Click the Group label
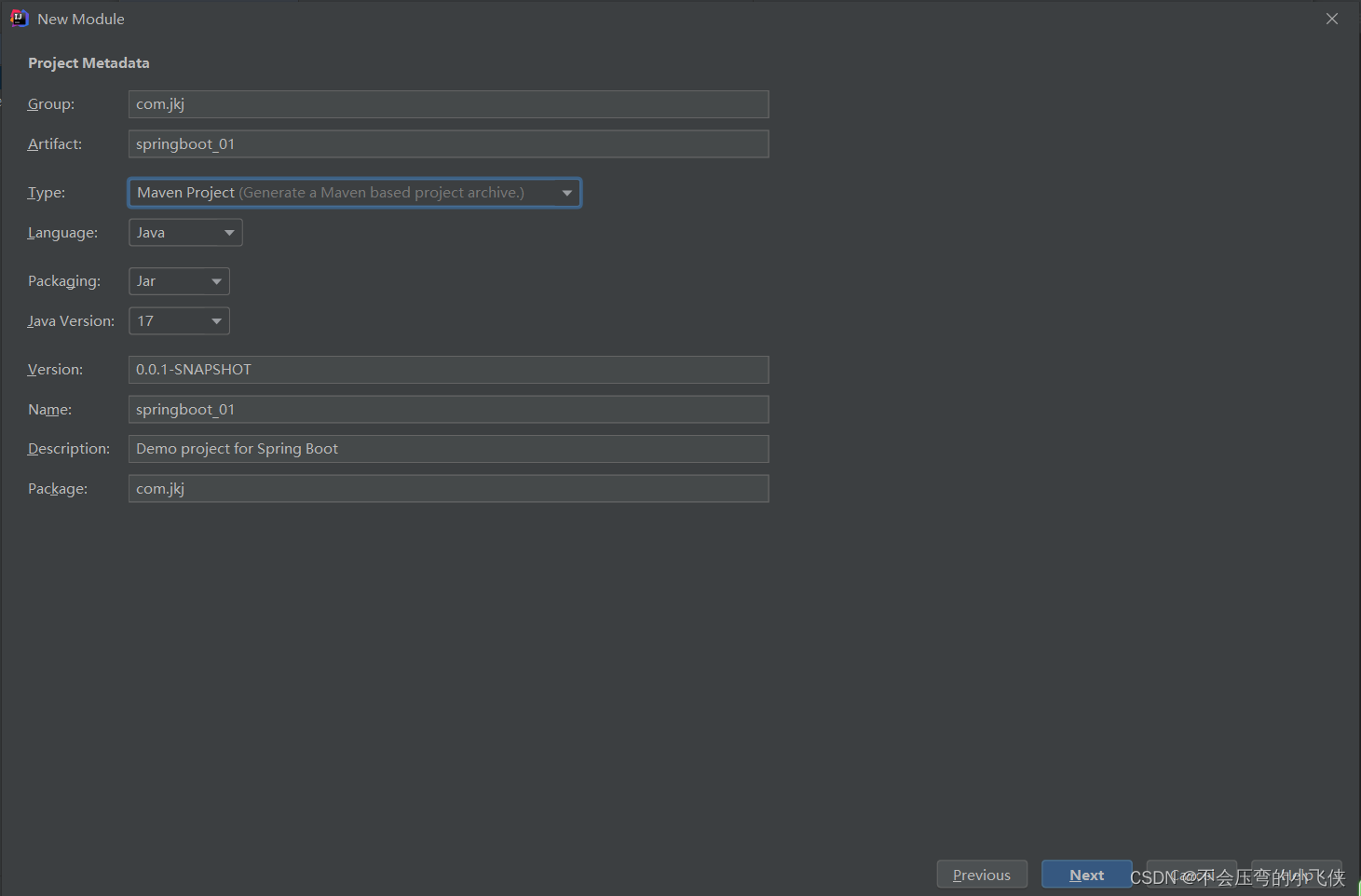 pyautogui.click(x=51, y=104)
